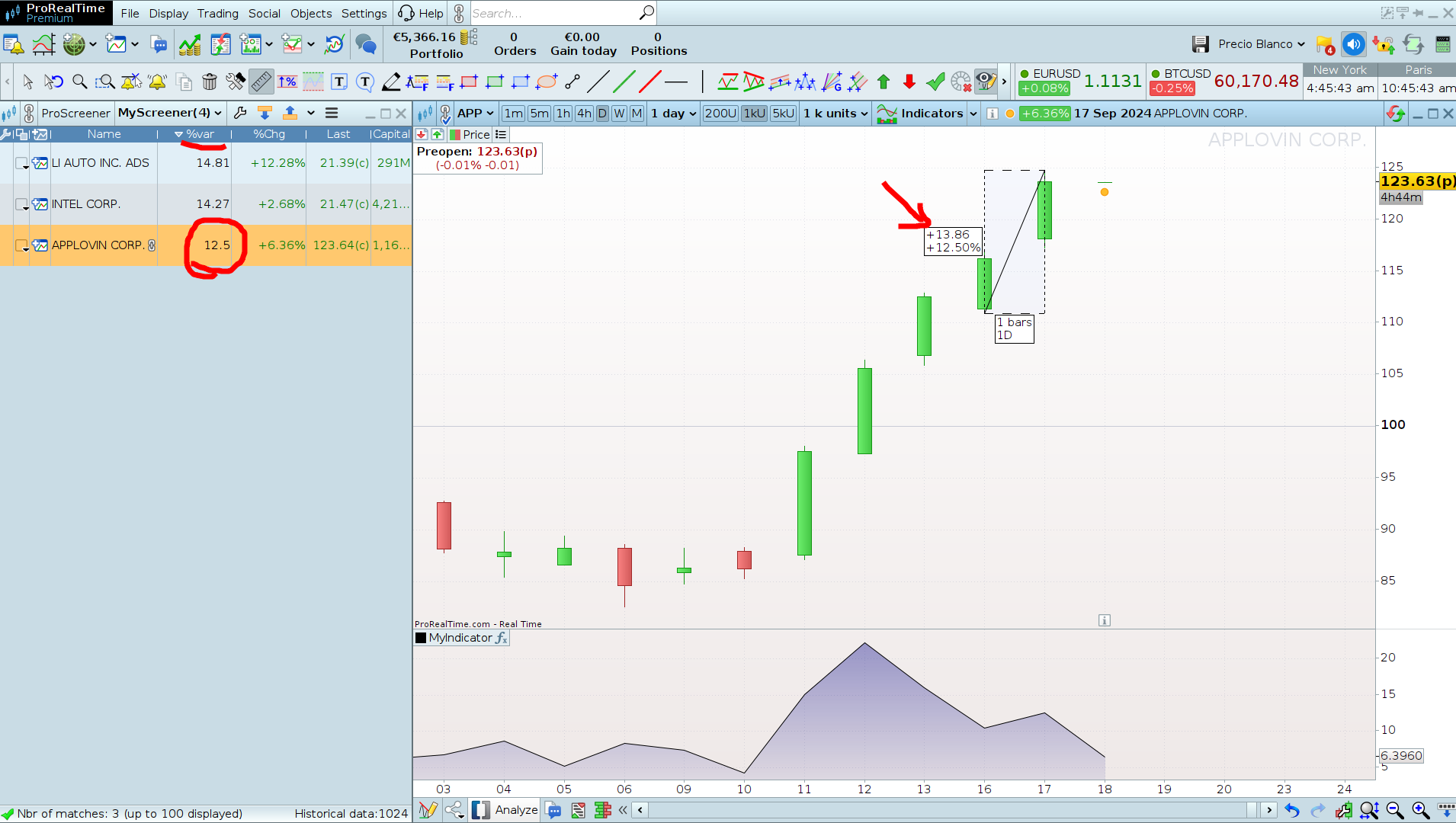Tick the checkbox for APPLOVIN CORP.
The image size is (1456, 823).
(21, 245)
